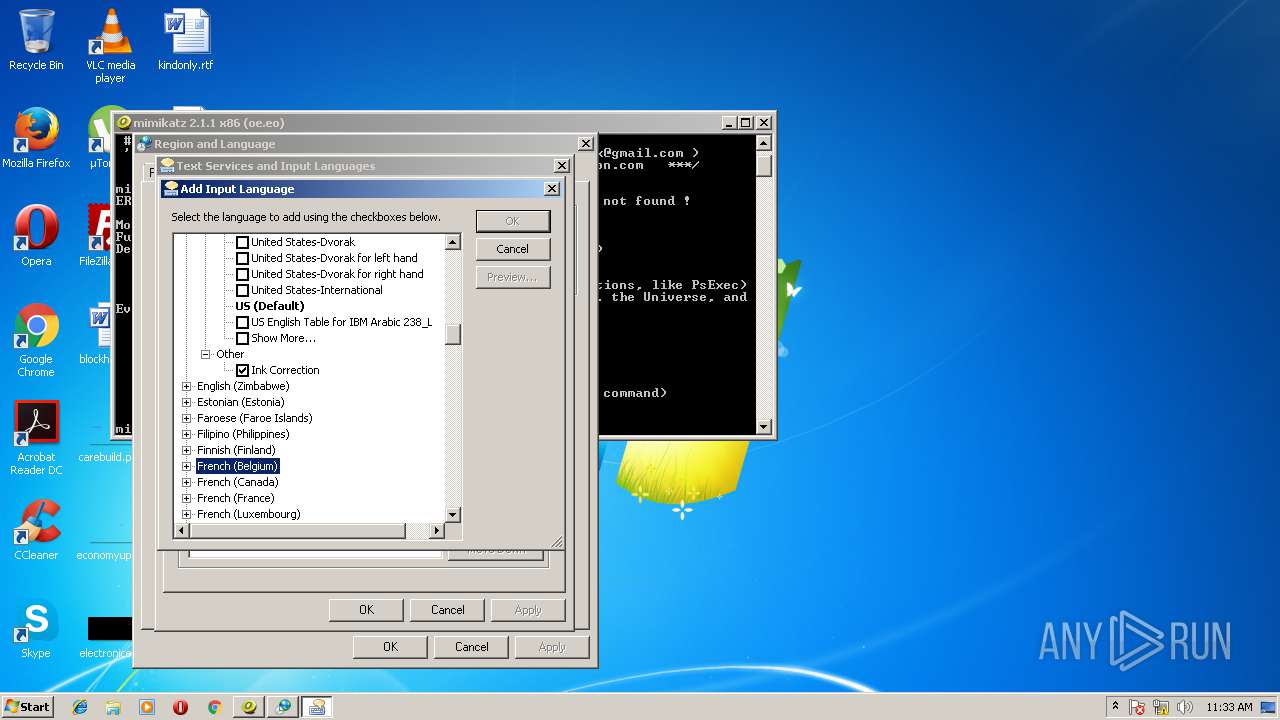Open CCleaner desktop shortcut

(x=36, y=530)
